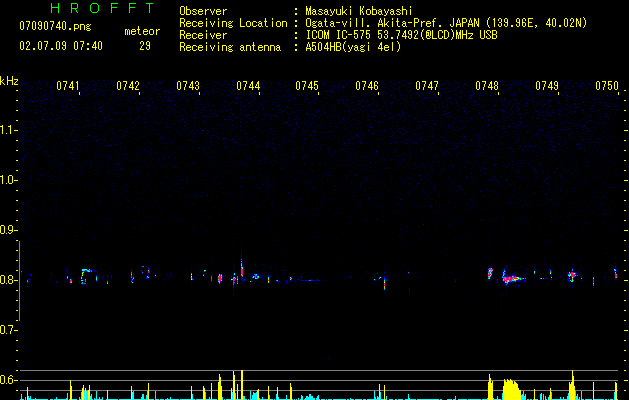The image size is (629, 400).
Task: Click the 0745 time marker
Action: pos(307,86)
